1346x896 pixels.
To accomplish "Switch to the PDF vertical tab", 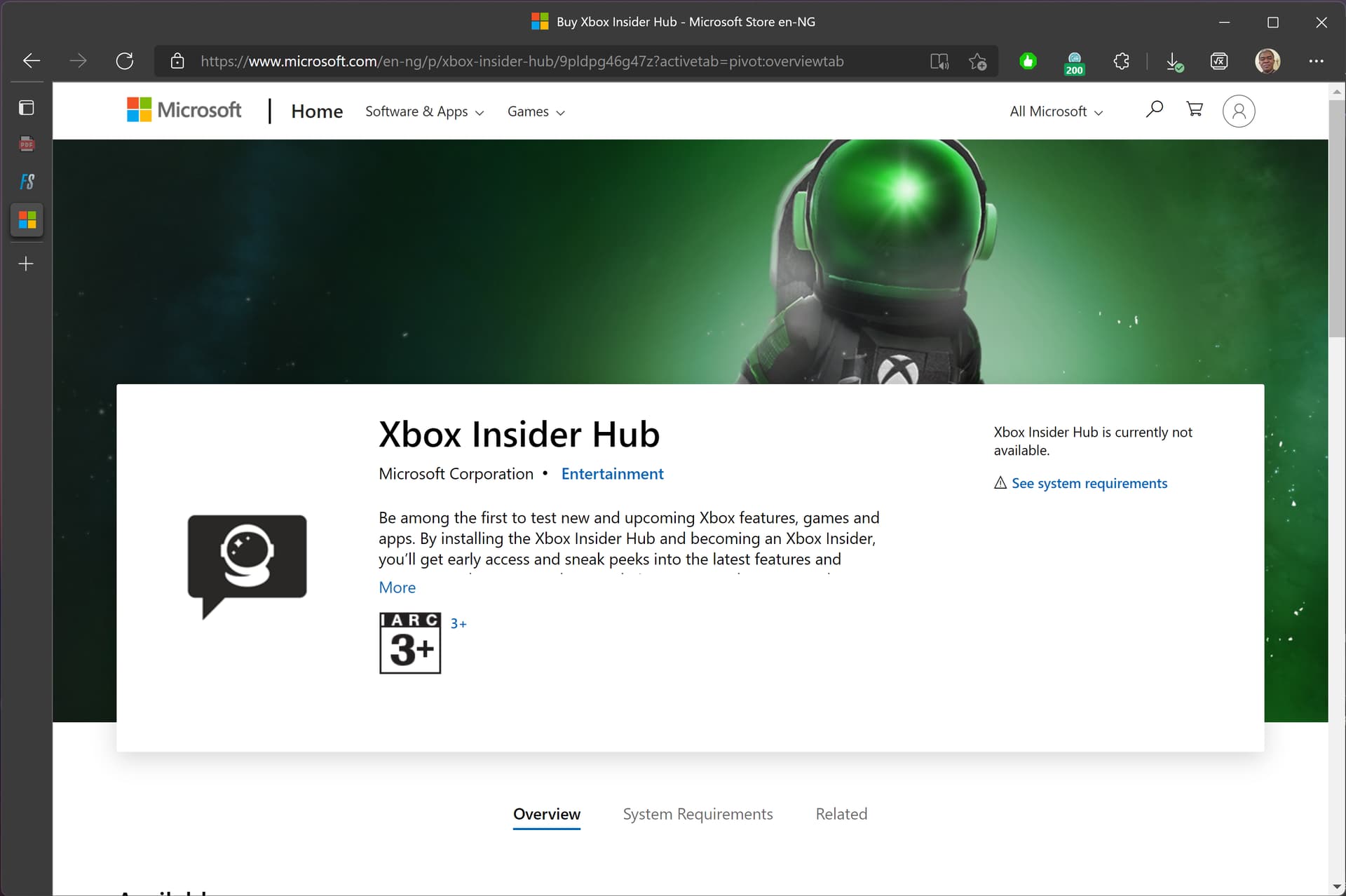I will tap(27, 144).
